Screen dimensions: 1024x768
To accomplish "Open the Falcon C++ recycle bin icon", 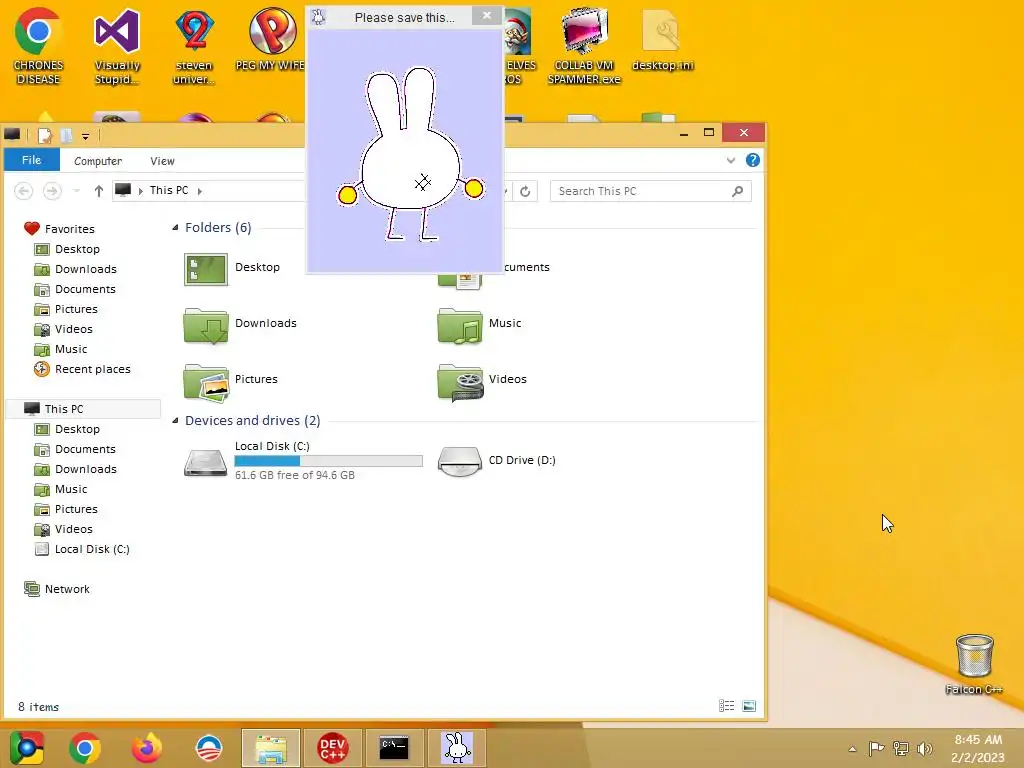I will pos(974,664).
